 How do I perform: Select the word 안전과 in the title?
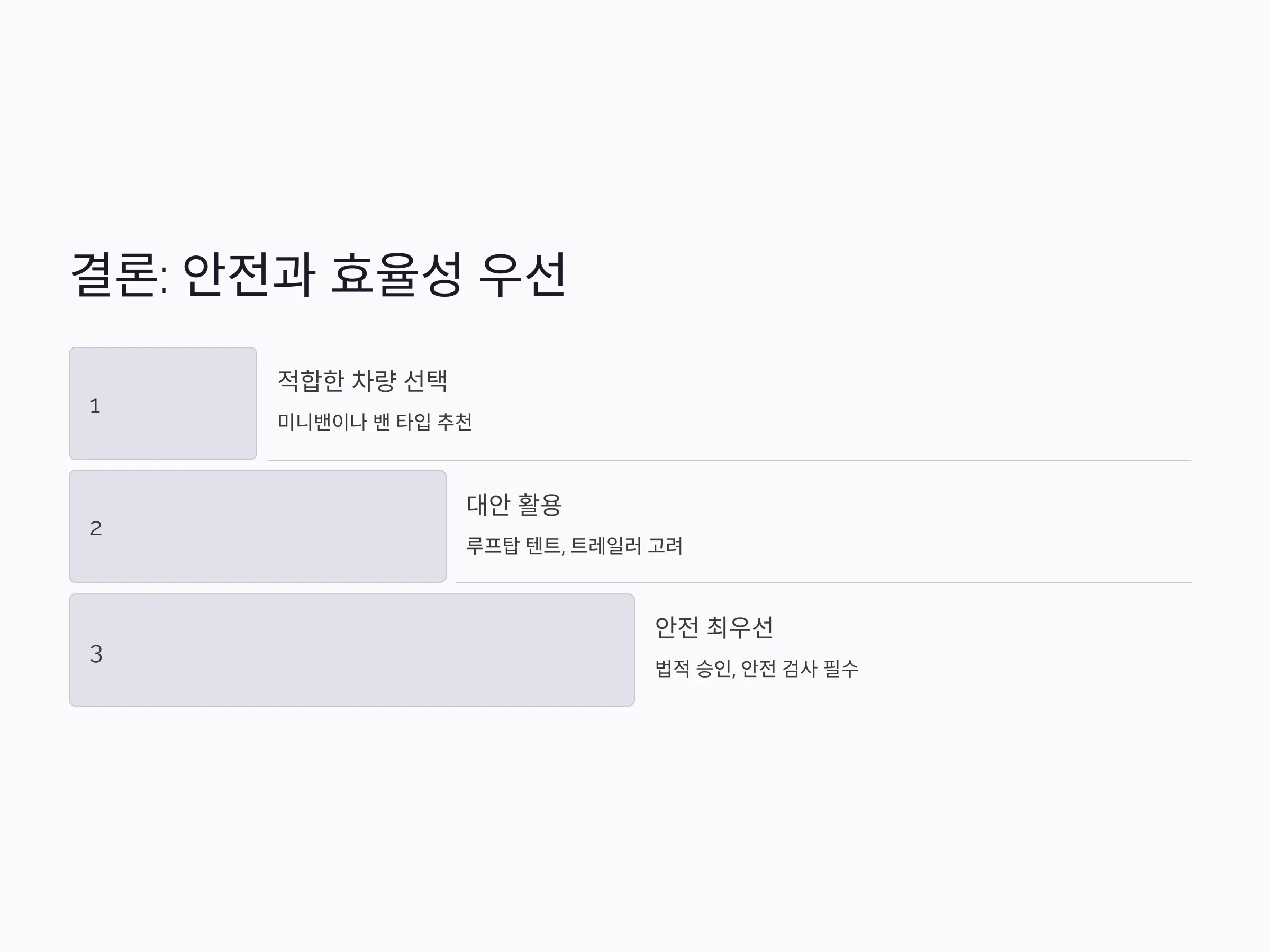click(249, 274)
